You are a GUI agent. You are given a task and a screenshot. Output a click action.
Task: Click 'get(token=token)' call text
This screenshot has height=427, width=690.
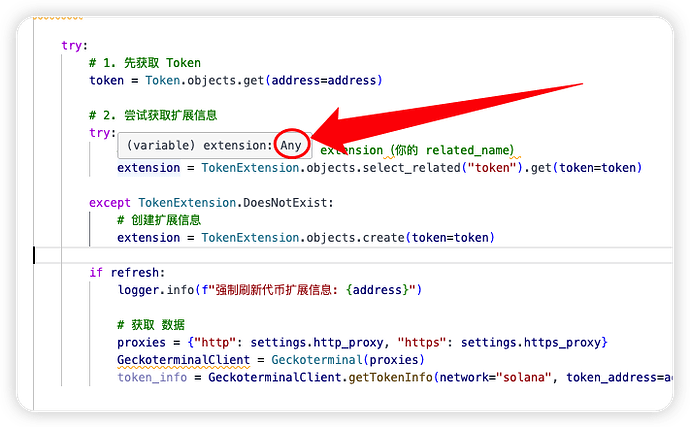[x=586, y=168]
